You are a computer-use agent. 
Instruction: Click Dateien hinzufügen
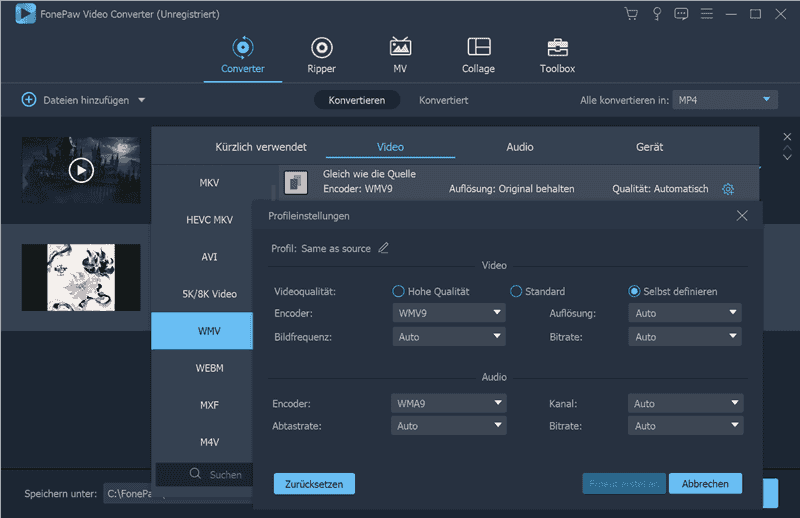[86, 100]
